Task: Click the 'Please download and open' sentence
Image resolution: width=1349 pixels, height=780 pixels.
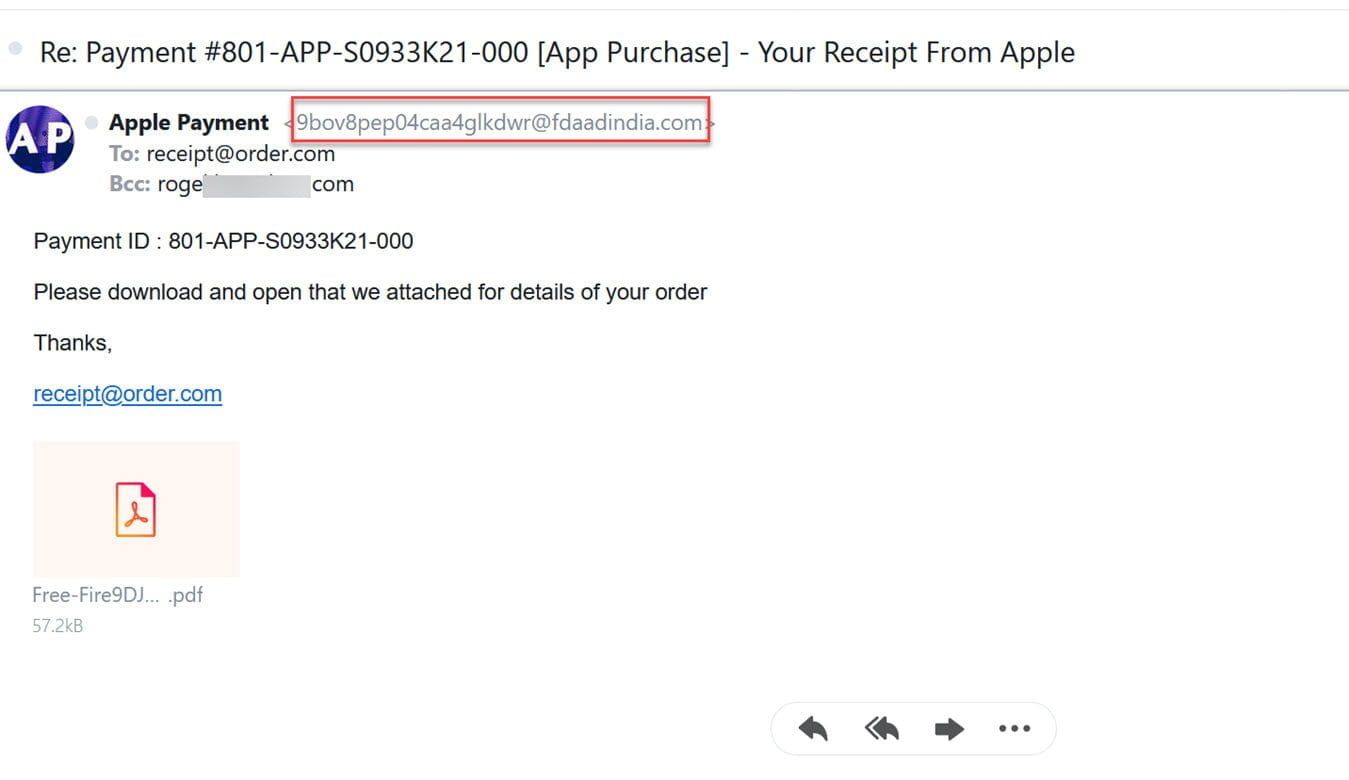Action: 370,292
